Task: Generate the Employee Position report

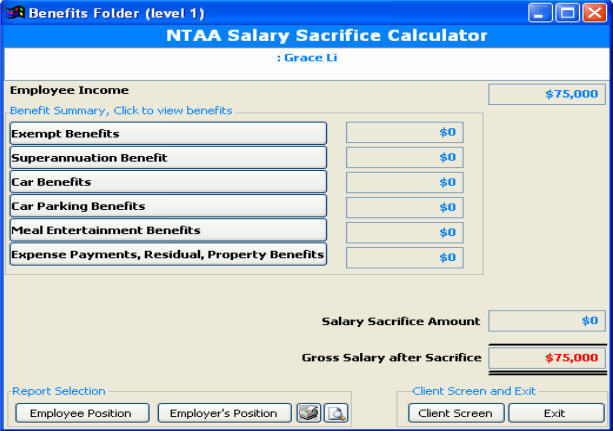Action: click(81, 413)
